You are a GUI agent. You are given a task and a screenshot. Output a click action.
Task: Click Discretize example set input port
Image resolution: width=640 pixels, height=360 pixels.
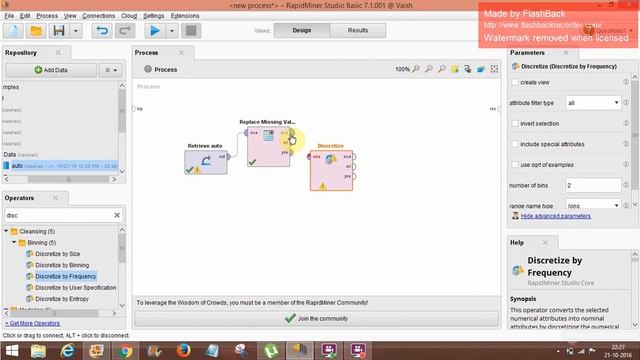coord(309,157)
